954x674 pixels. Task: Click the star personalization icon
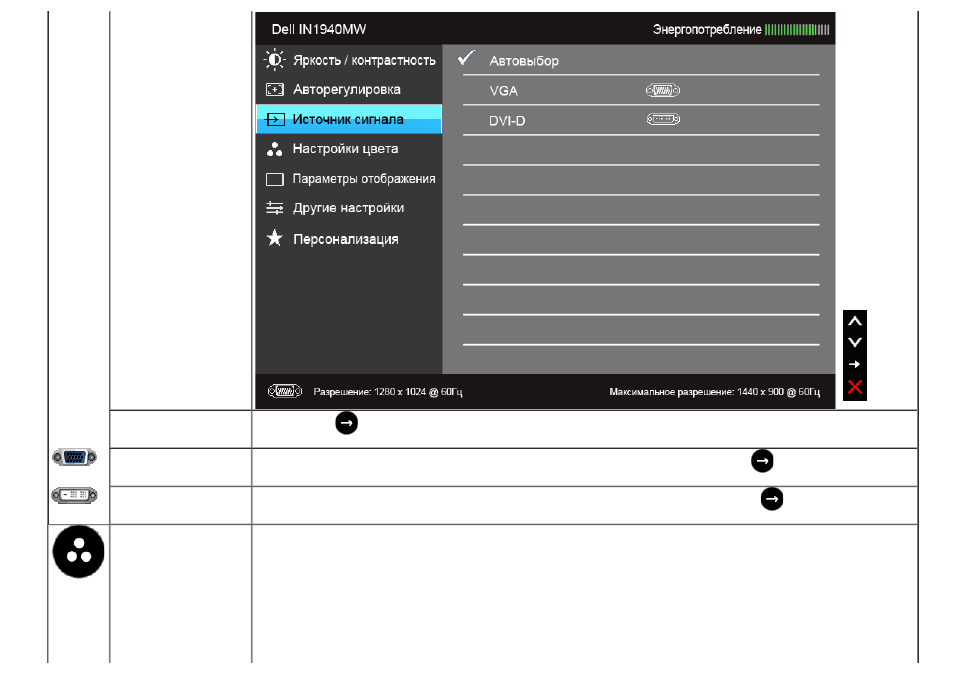pos(275,238)
